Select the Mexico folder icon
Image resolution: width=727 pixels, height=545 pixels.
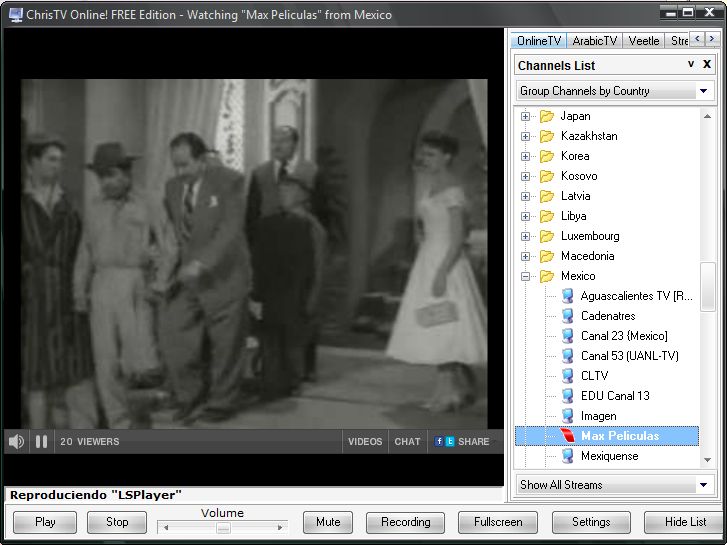pyautogui.click(x=547, y=276)
